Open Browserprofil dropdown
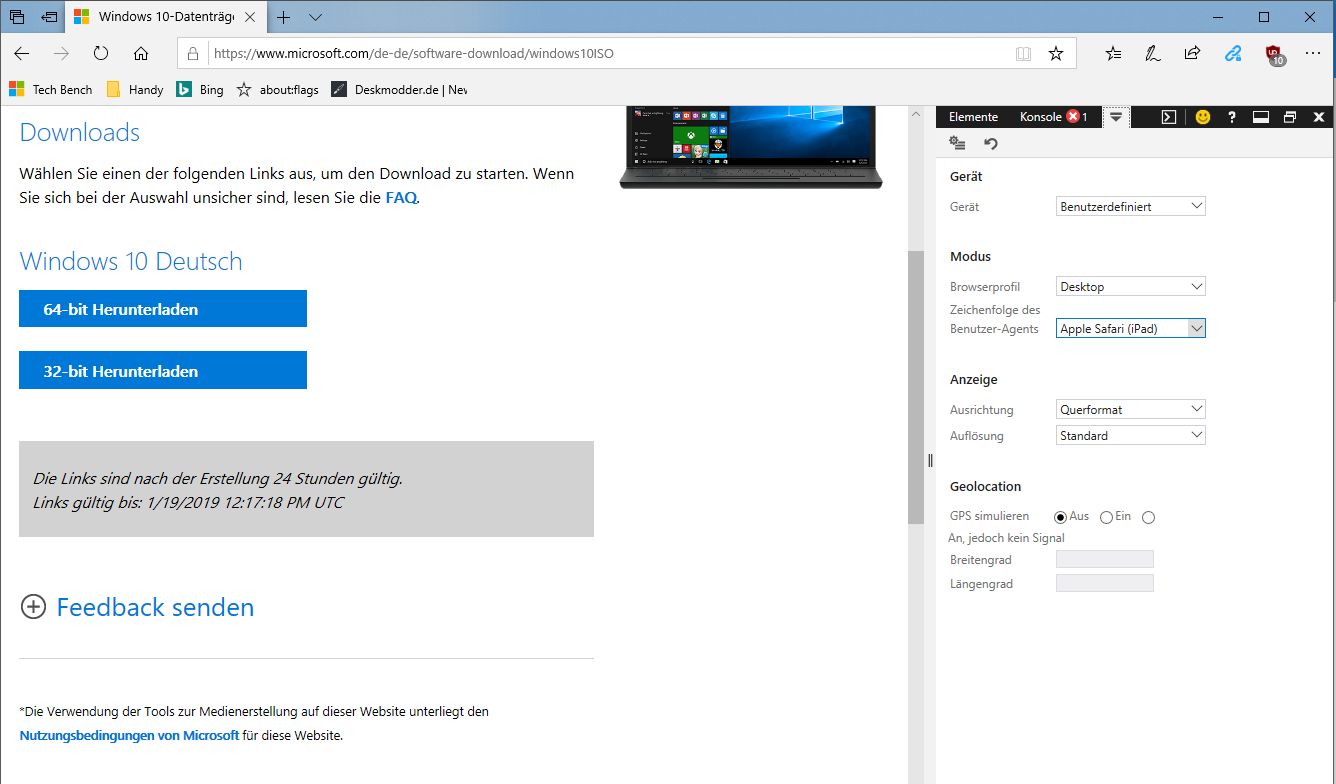The image size is (1336, 784). click(1131, 287)
